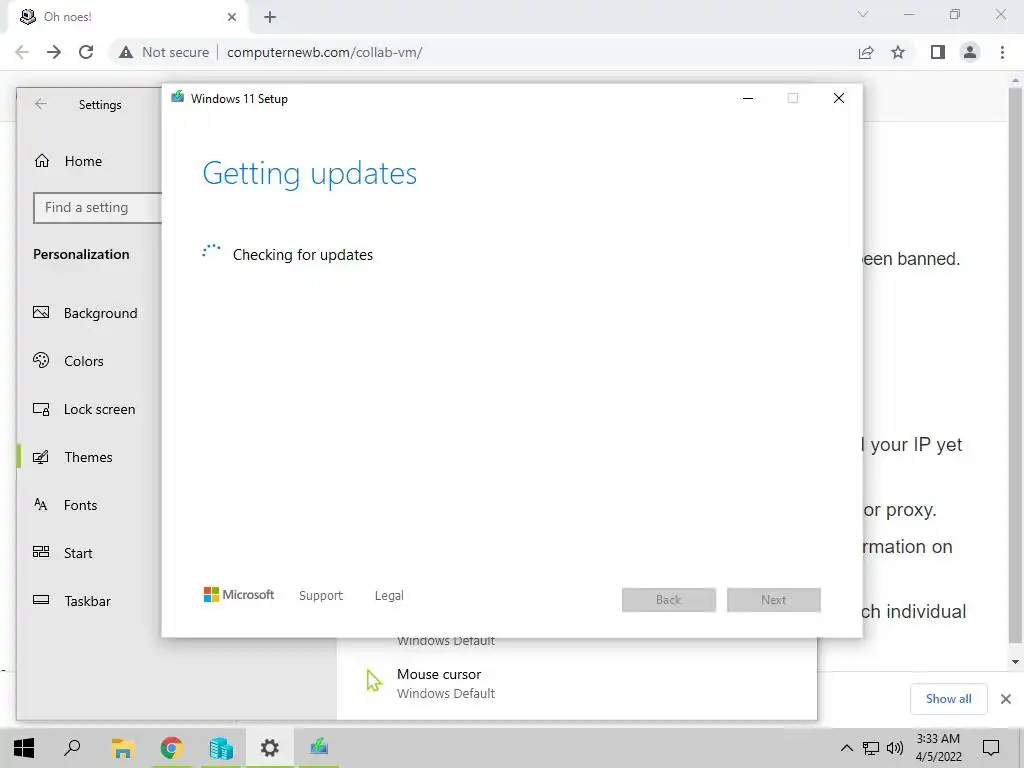The width and height of the screenshot is (1024, 768).
Task: Open the Windows Start menu
Action: (24, 748)
